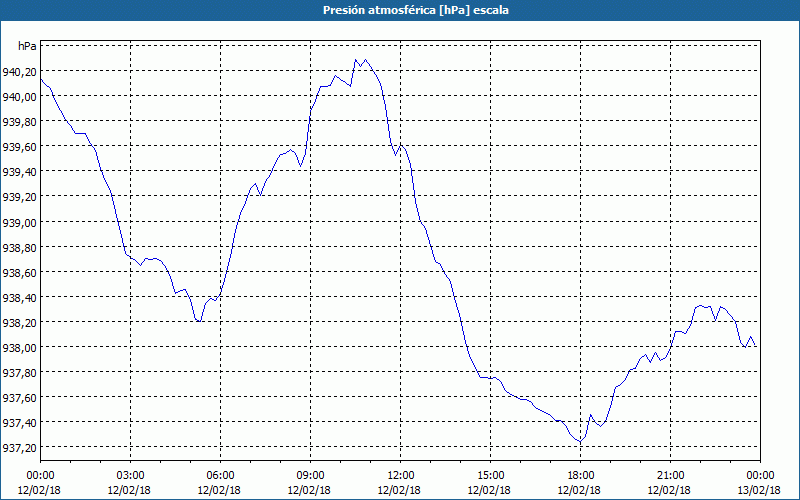Viewport: 800px width, 500px height.
Task: Click the pressure curve peak near 10:30
Action: point(356,60)
